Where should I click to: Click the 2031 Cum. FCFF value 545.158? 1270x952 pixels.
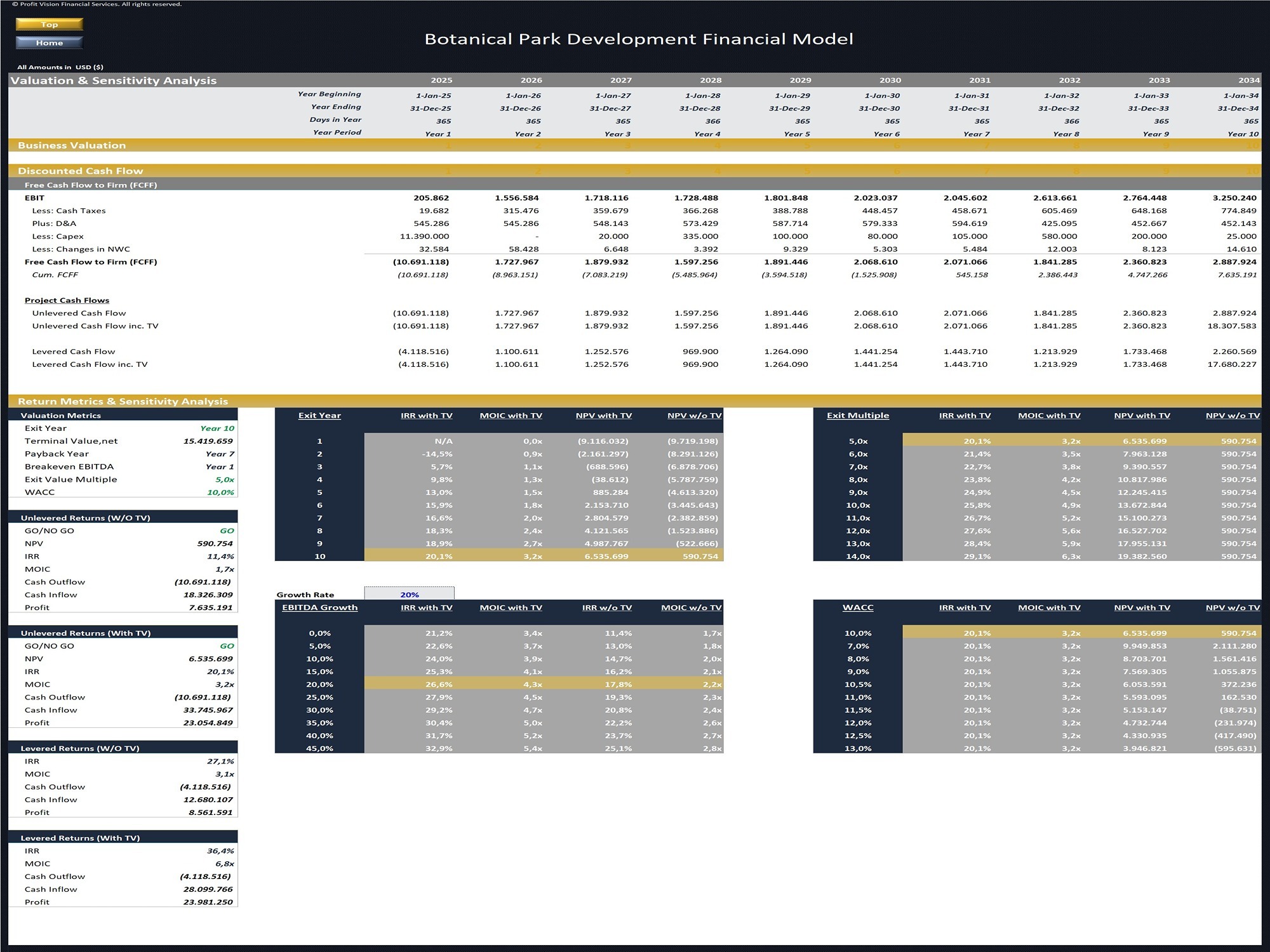(972, 275)
